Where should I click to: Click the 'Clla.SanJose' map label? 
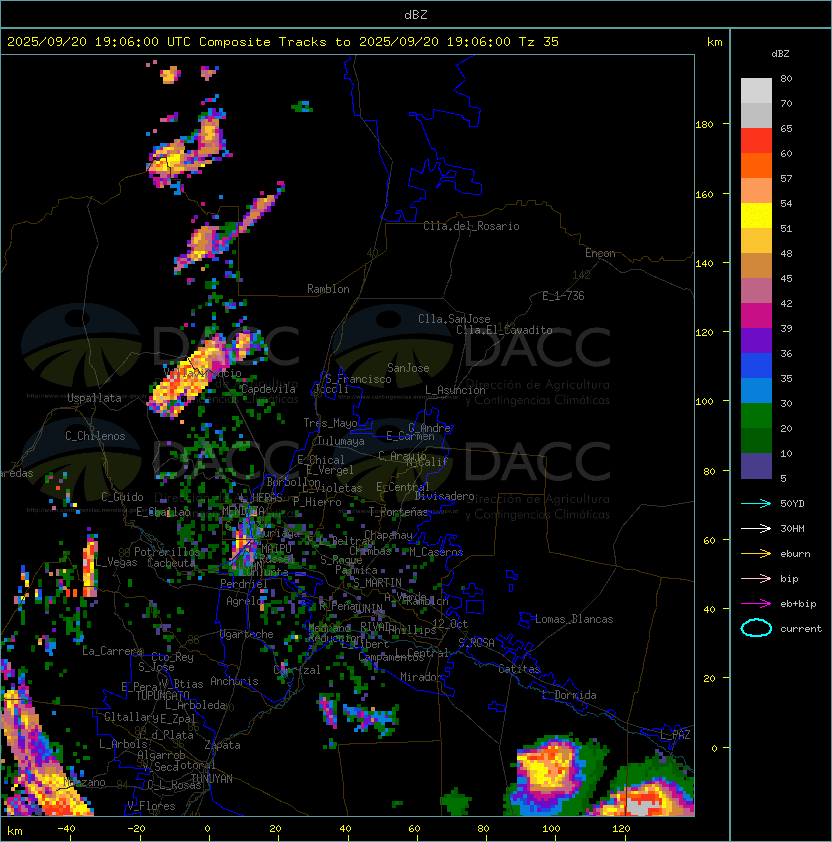(x=454, y=319)
